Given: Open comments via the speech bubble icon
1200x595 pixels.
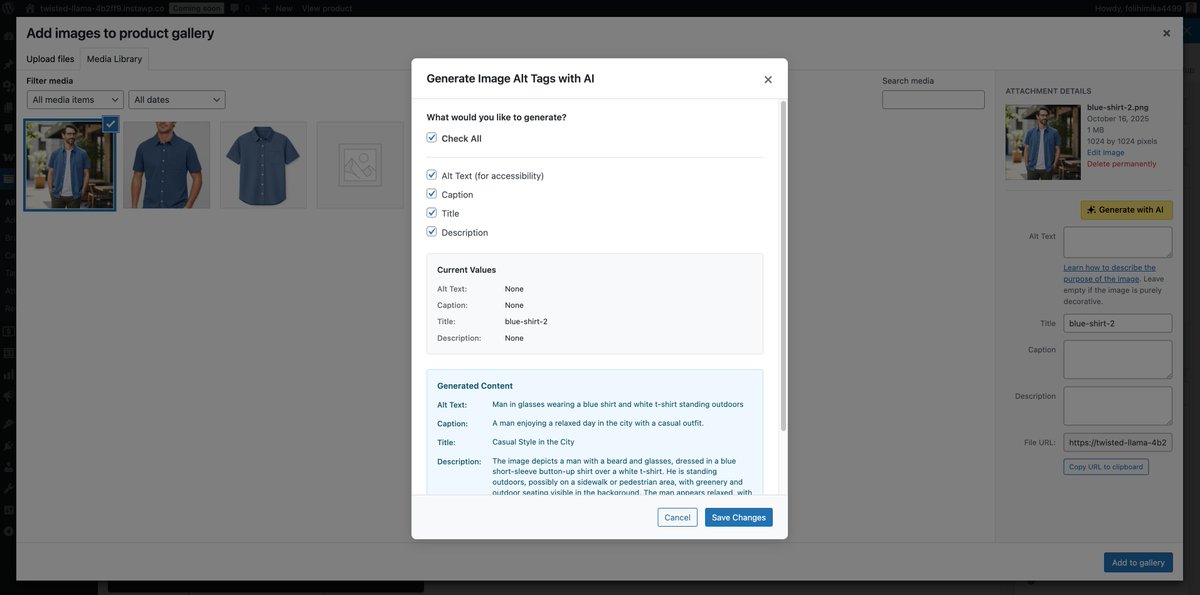Looking at the screenshot, I should [232, 5].
